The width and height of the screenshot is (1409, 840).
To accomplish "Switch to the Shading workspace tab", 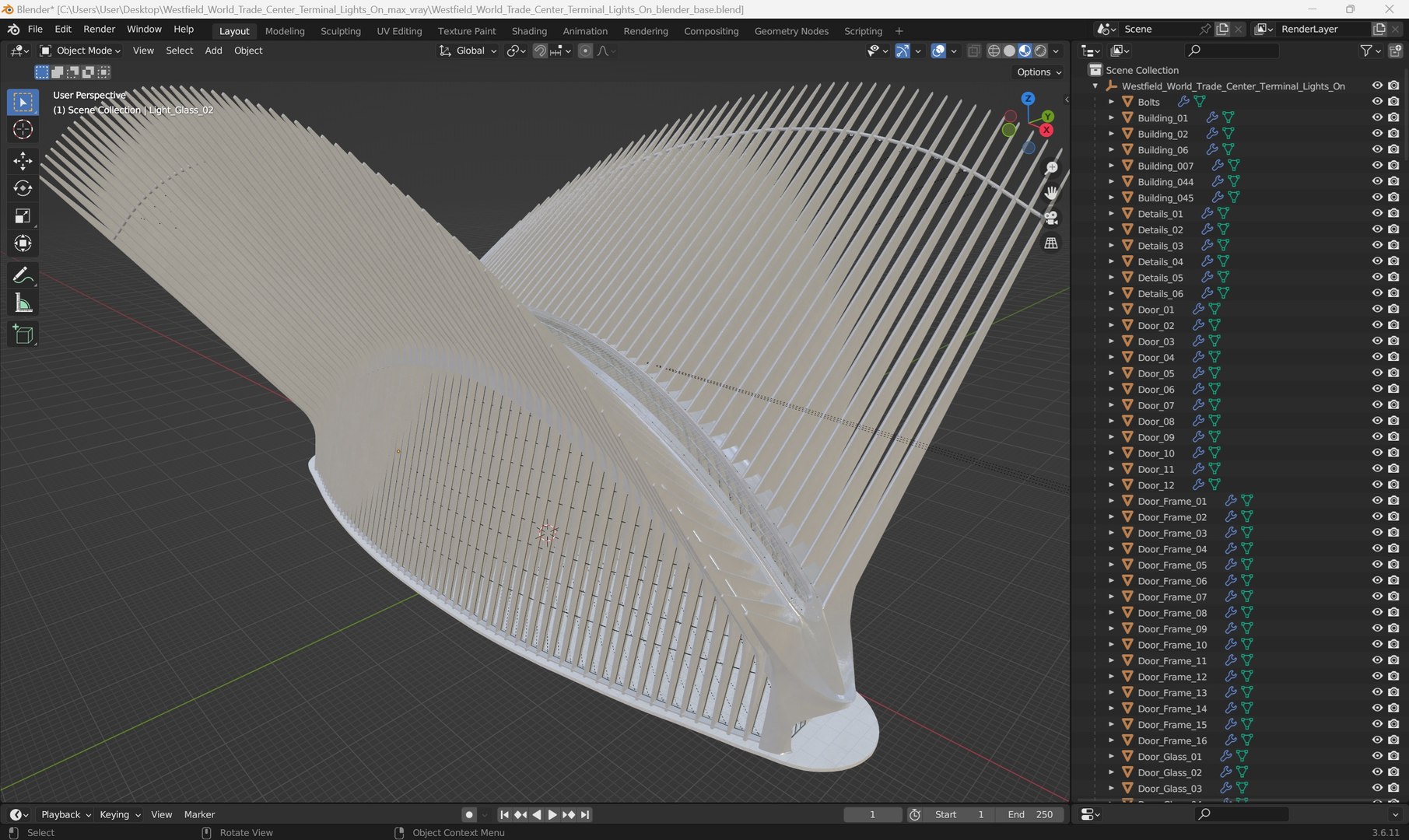I will pos(529,31).
